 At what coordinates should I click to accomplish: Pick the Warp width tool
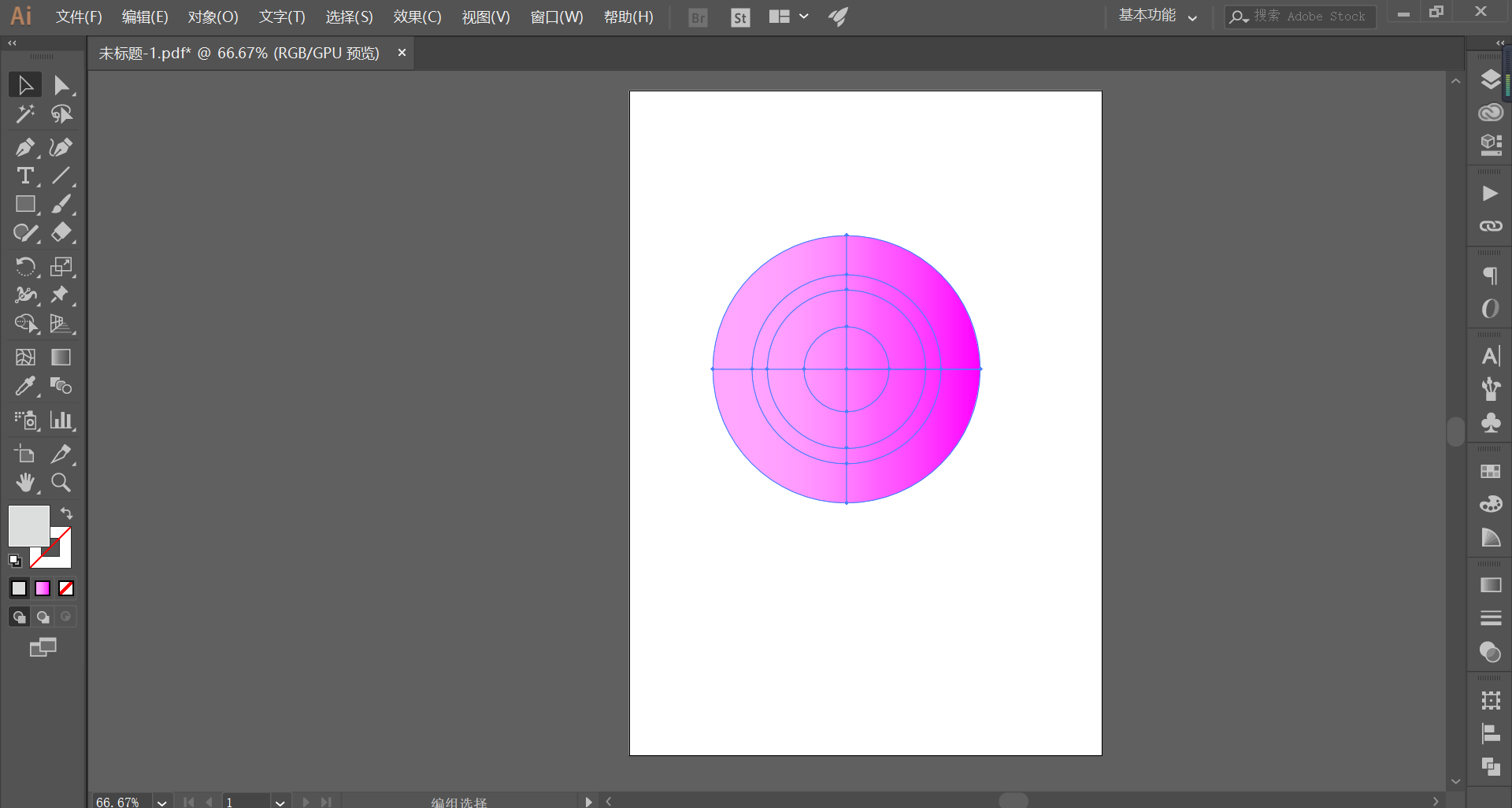[25, 295]
